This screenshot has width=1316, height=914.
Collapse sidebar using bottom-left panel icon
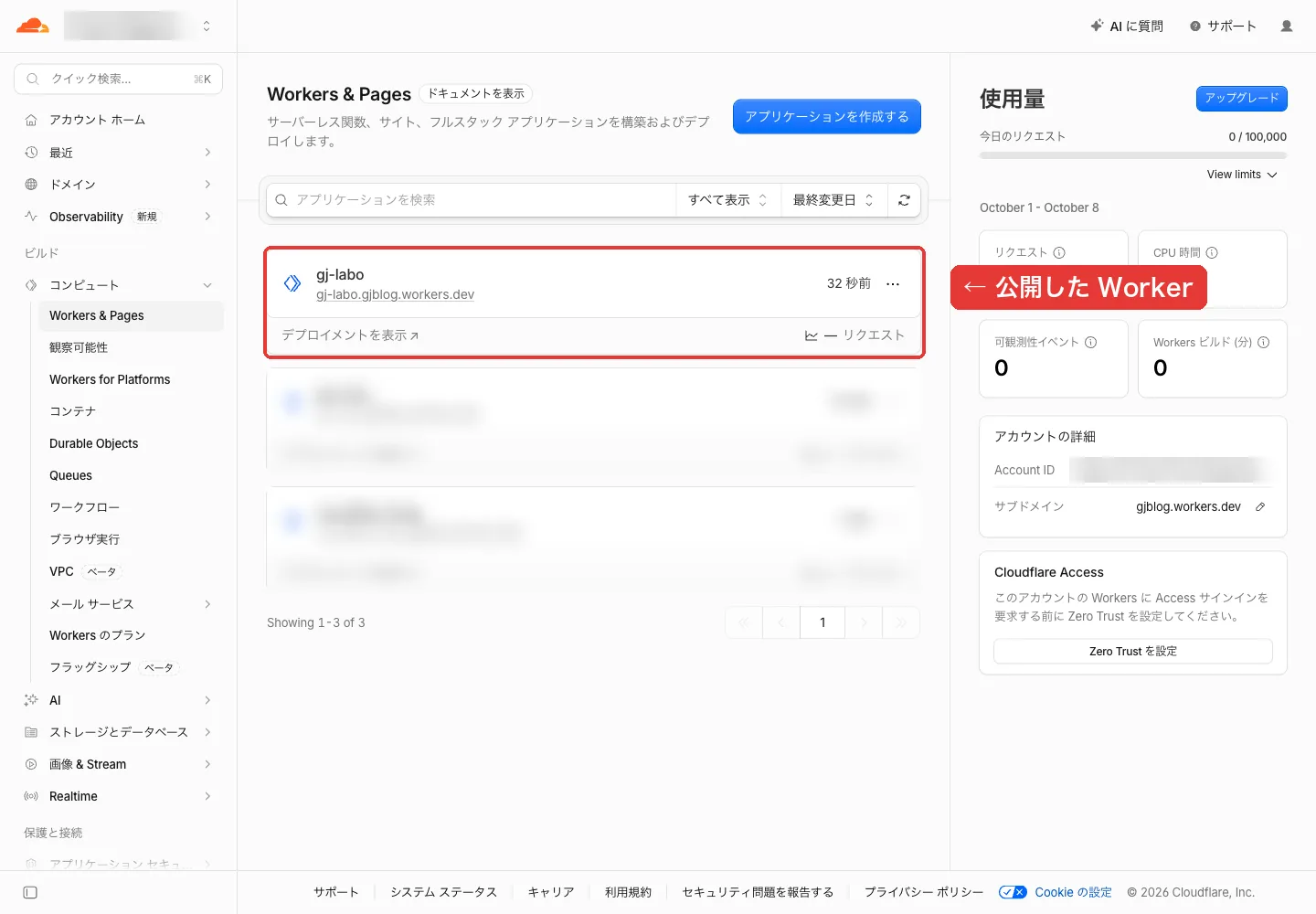pyautogui.click(x=30, y=892)
